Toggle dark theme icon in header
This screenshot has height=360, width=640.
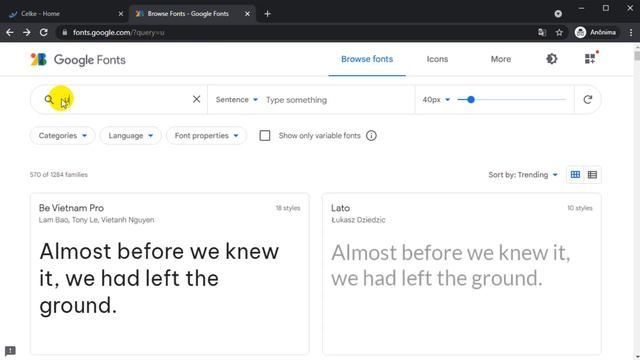click(x=551, y=59)
